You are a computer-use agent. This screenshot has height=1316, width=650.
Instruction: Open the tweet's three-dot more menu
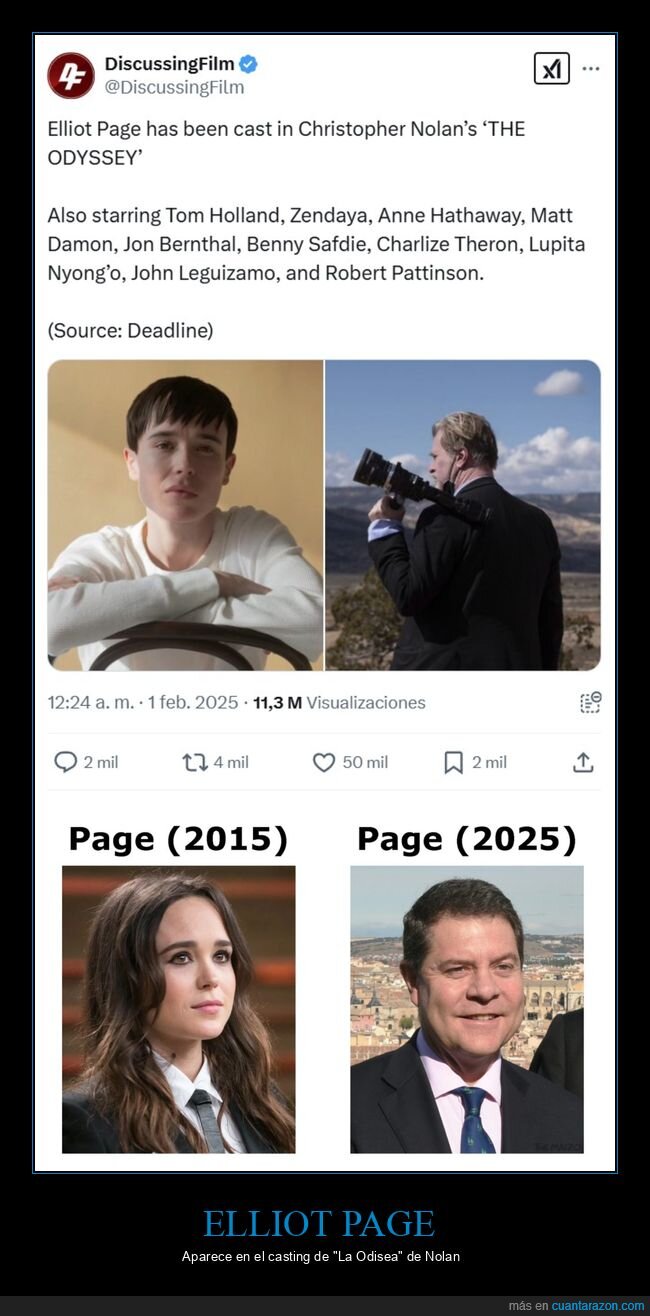click(591, 69)
